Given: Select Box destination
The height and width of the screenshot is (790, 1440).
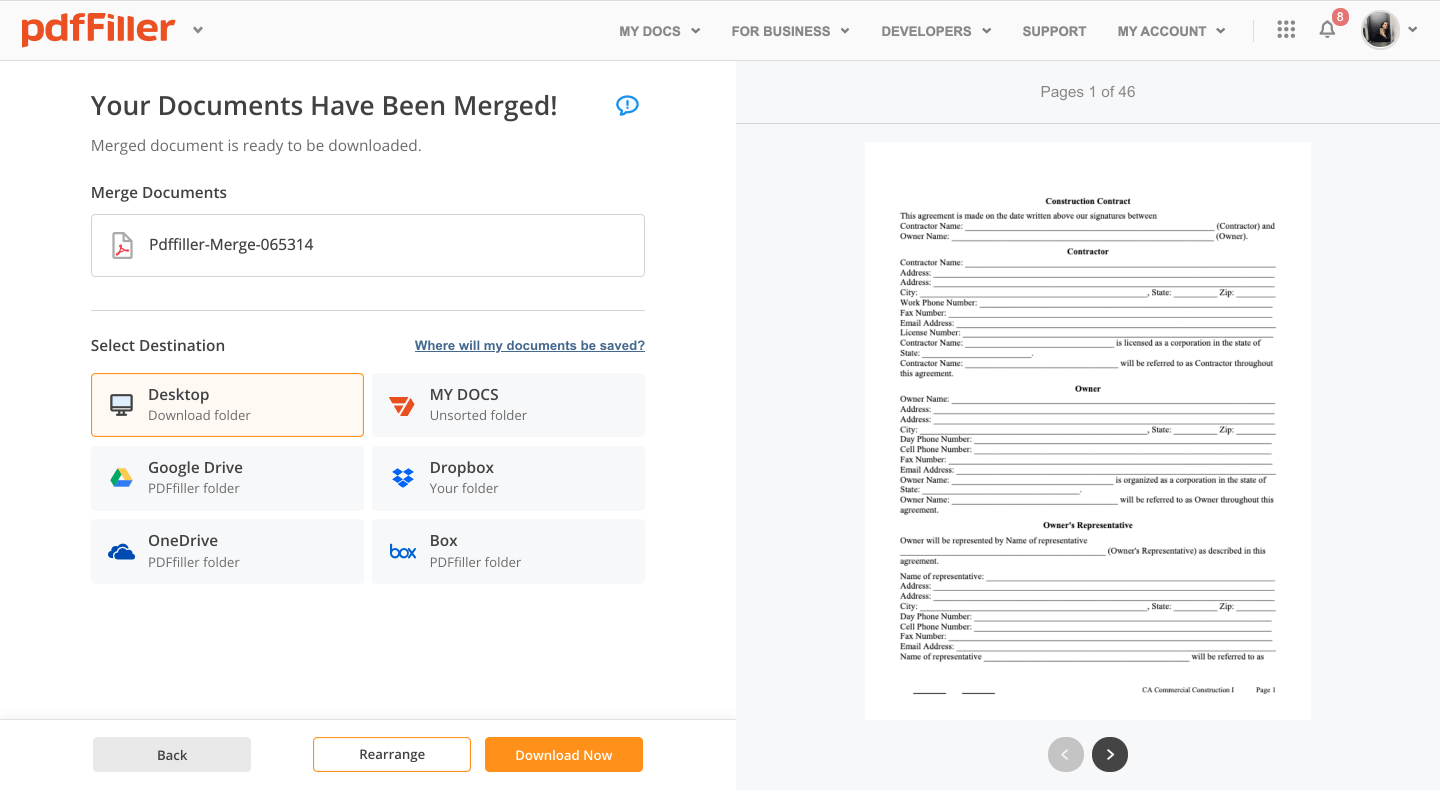Looking at the screenshot, I should coord(508,551).
